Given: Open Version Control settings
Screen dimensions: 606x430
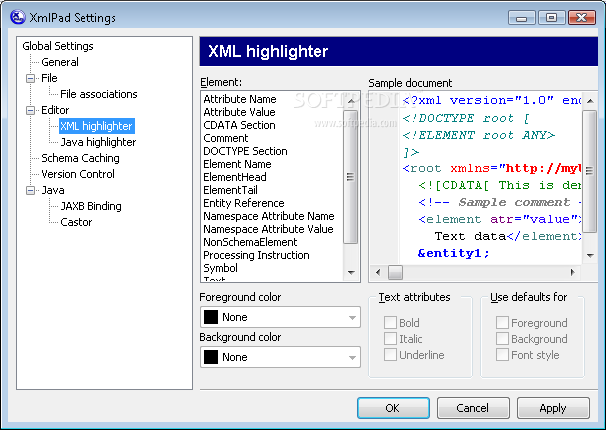Looking at the screenshot, I should coord(78,174).
